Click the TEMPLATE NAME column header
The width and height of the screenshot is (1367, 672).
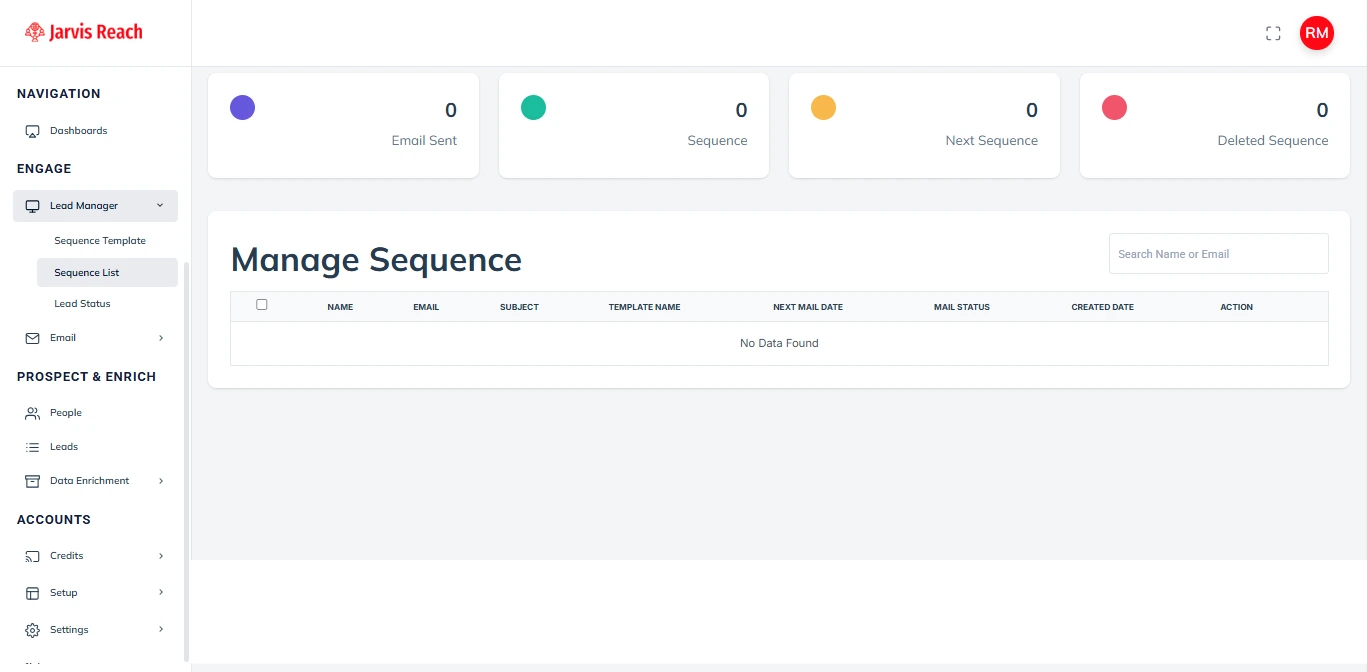(x=644, y=307)
